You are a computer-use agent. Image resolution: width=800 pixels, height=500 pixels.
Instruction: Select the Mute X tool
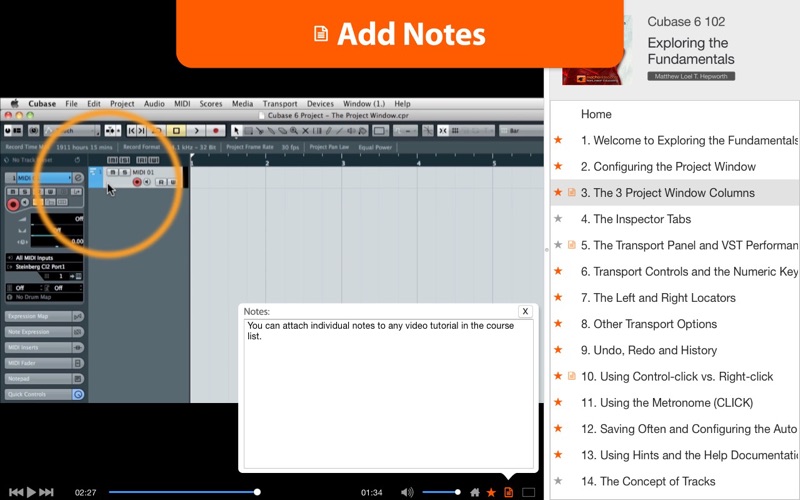(x=305, y=131)
